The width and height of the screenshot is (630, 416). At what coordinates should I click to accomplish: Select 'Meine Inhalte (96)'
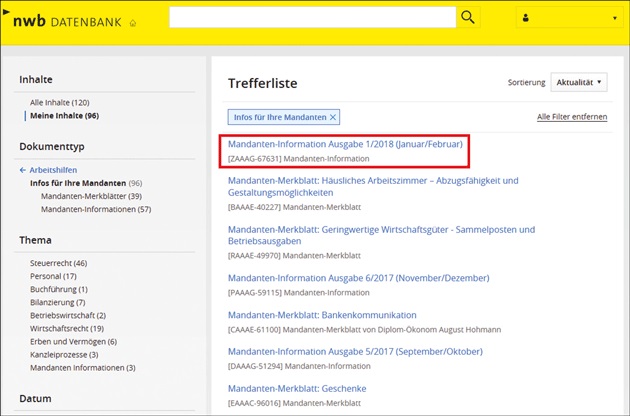(64, 116)
